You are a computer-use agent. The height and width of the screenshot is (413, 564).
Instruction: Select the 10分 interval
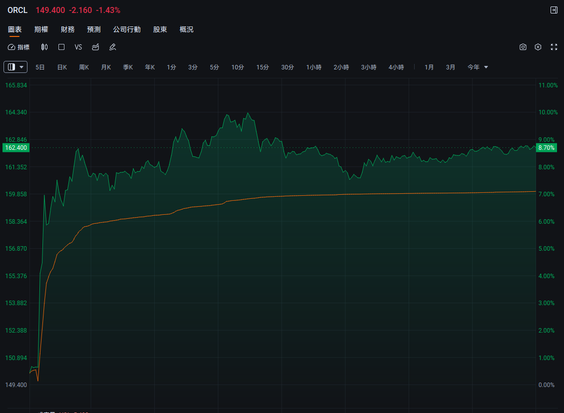(237, 67)
